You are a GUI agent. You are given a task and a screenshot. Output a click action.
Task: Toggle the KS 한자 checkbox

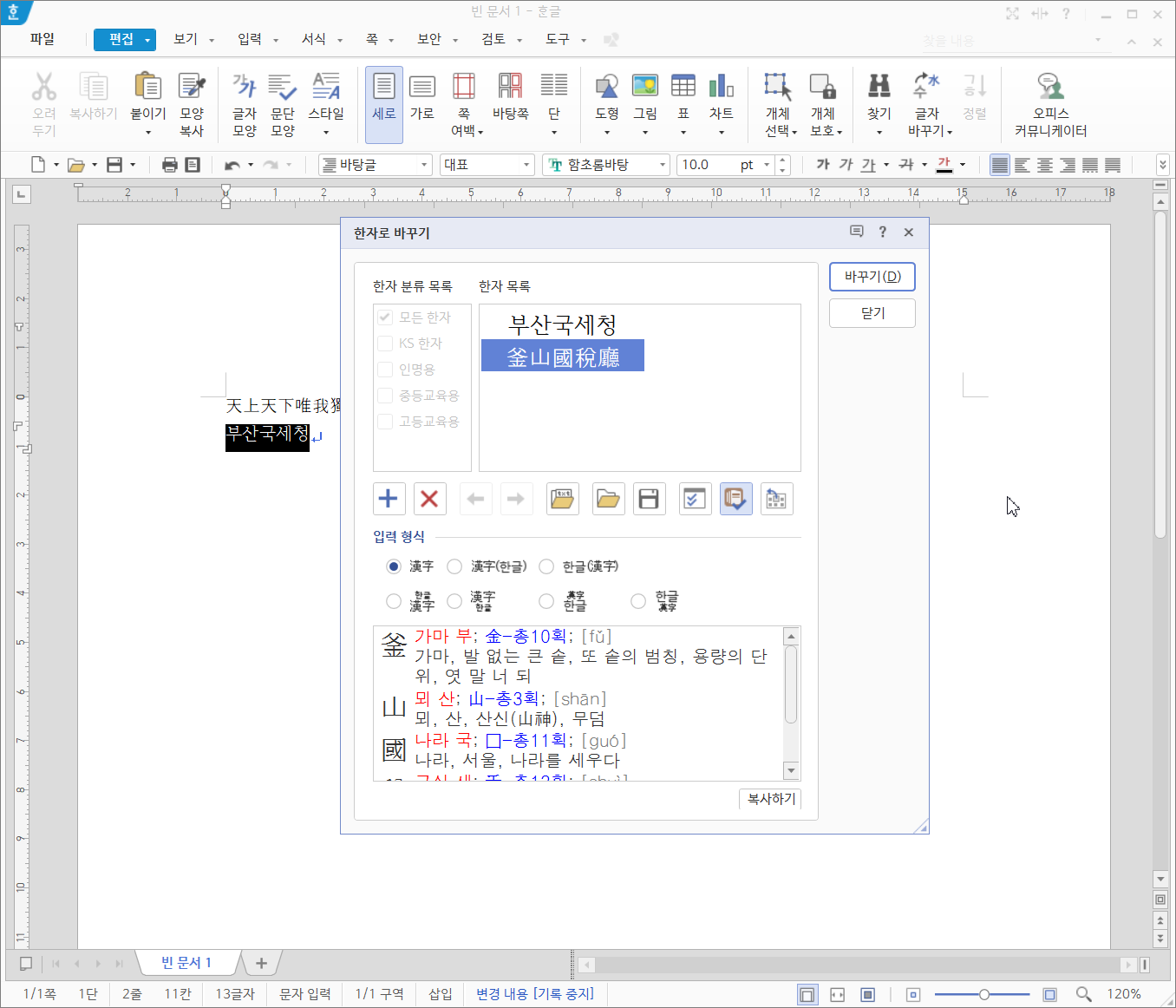[x=385, y=344]
